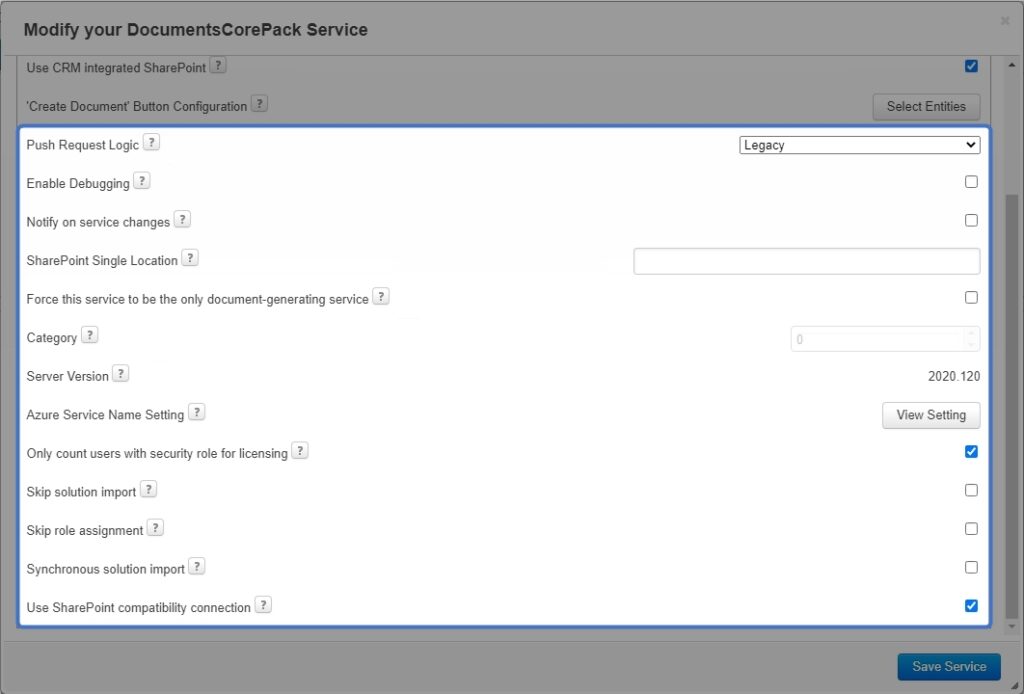Open help for Push Request Logic
Image resolution: width=1024 pixels, height=694 pixels.
pyautogui.click(x=151, y=142)
